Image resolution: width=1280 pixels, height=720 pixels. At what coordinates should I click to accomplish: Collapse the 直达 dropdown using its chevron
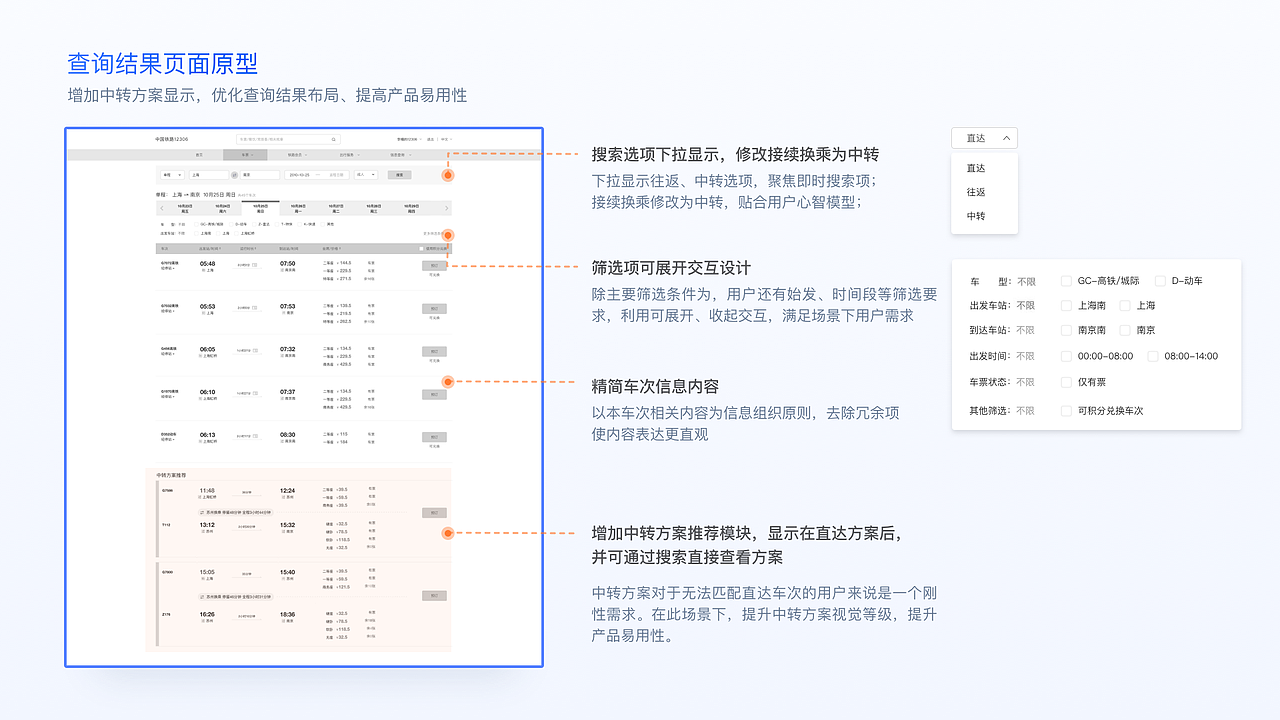click(1008, 137)
